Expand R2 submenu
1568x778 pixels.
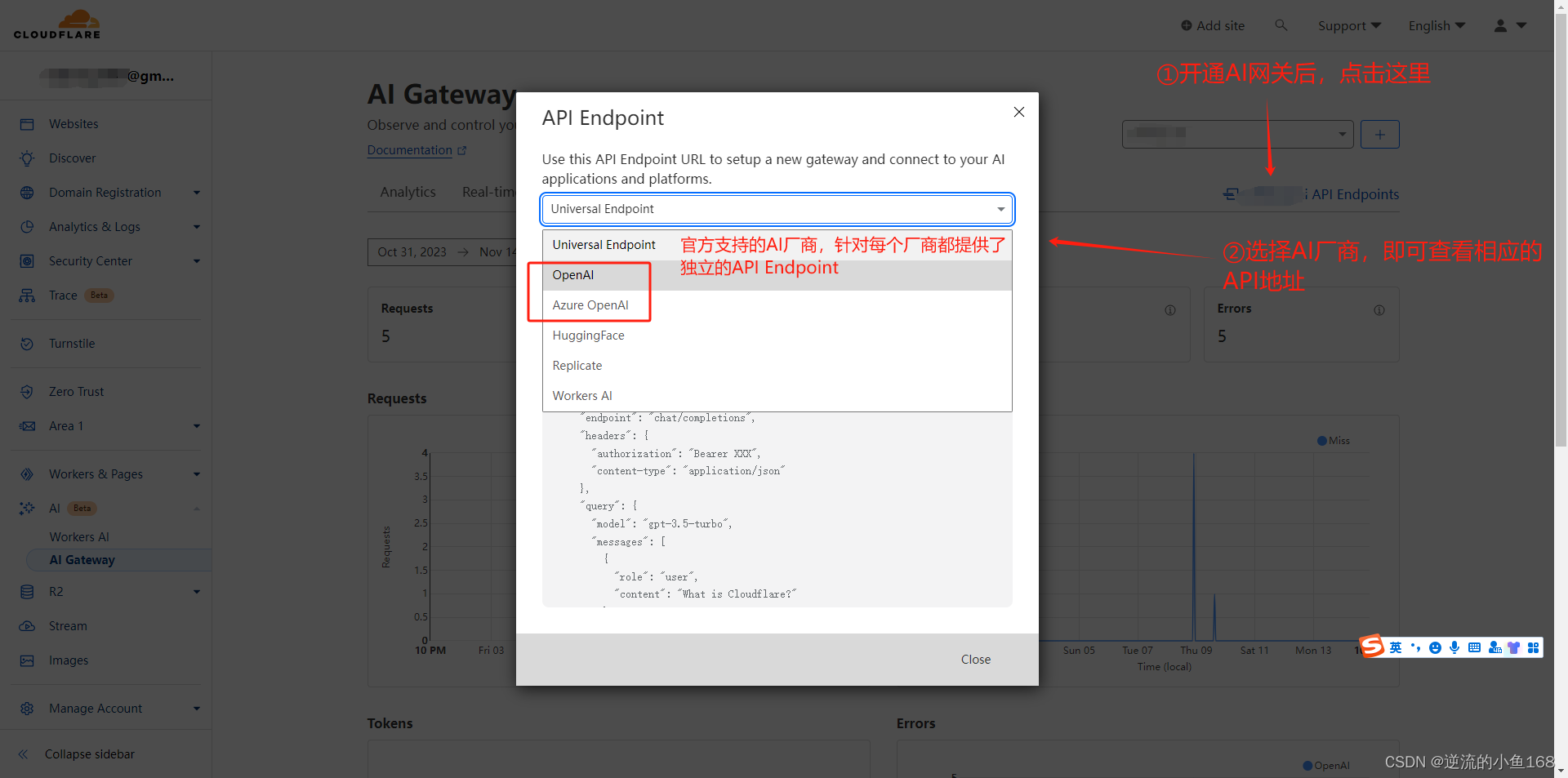coord(197,592)
